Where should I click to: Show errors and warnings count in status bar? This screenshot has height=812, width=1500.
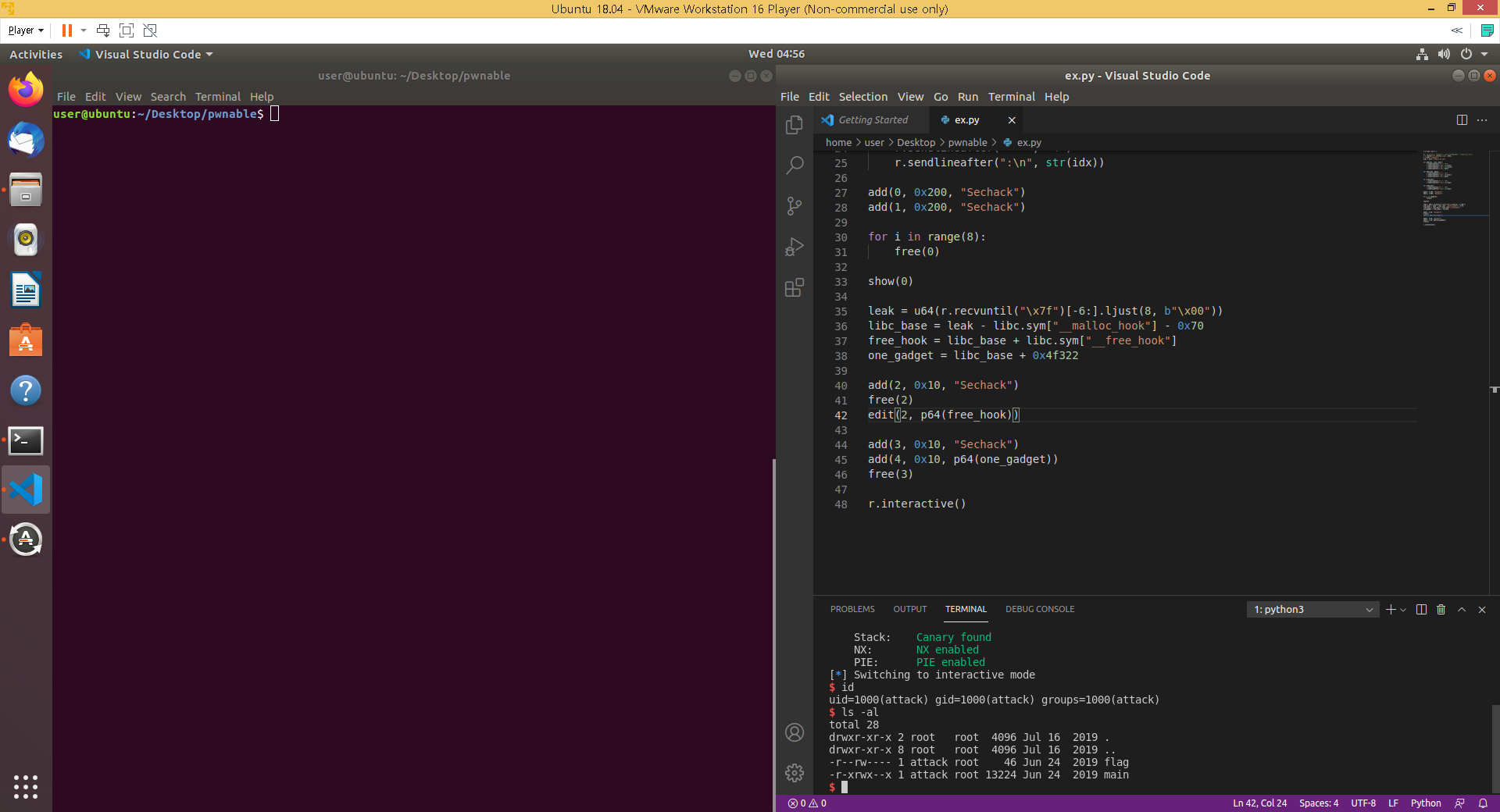click(807, 803)
